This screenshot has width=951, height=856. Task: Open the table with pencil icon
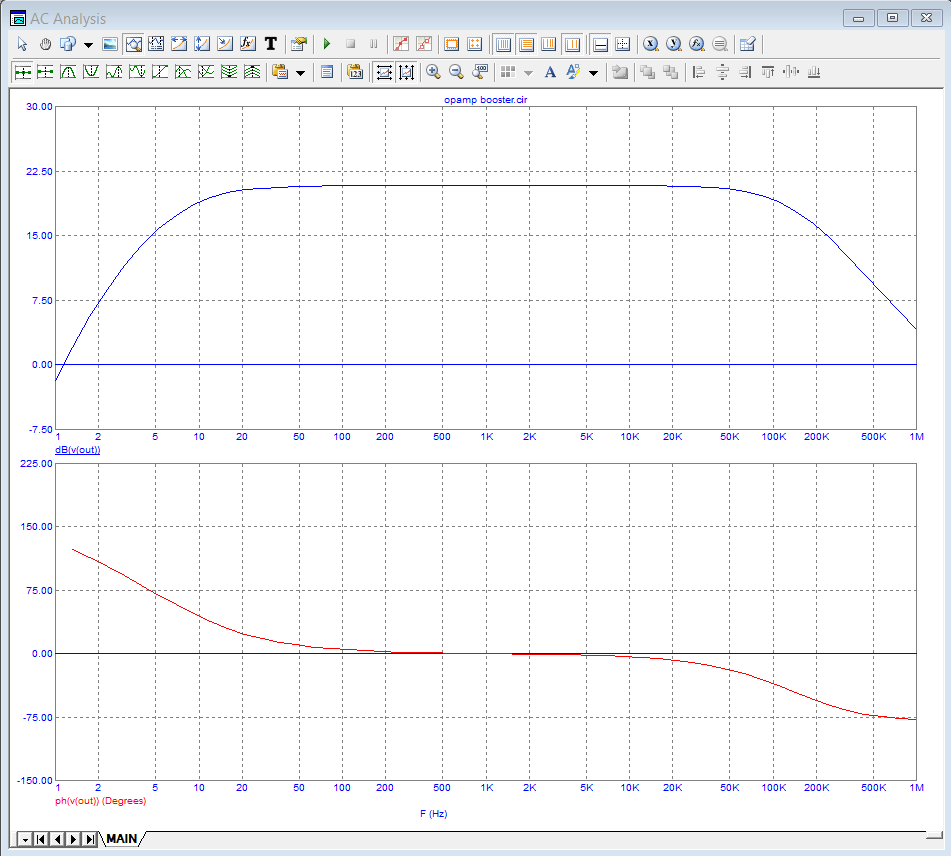[748, 44]
